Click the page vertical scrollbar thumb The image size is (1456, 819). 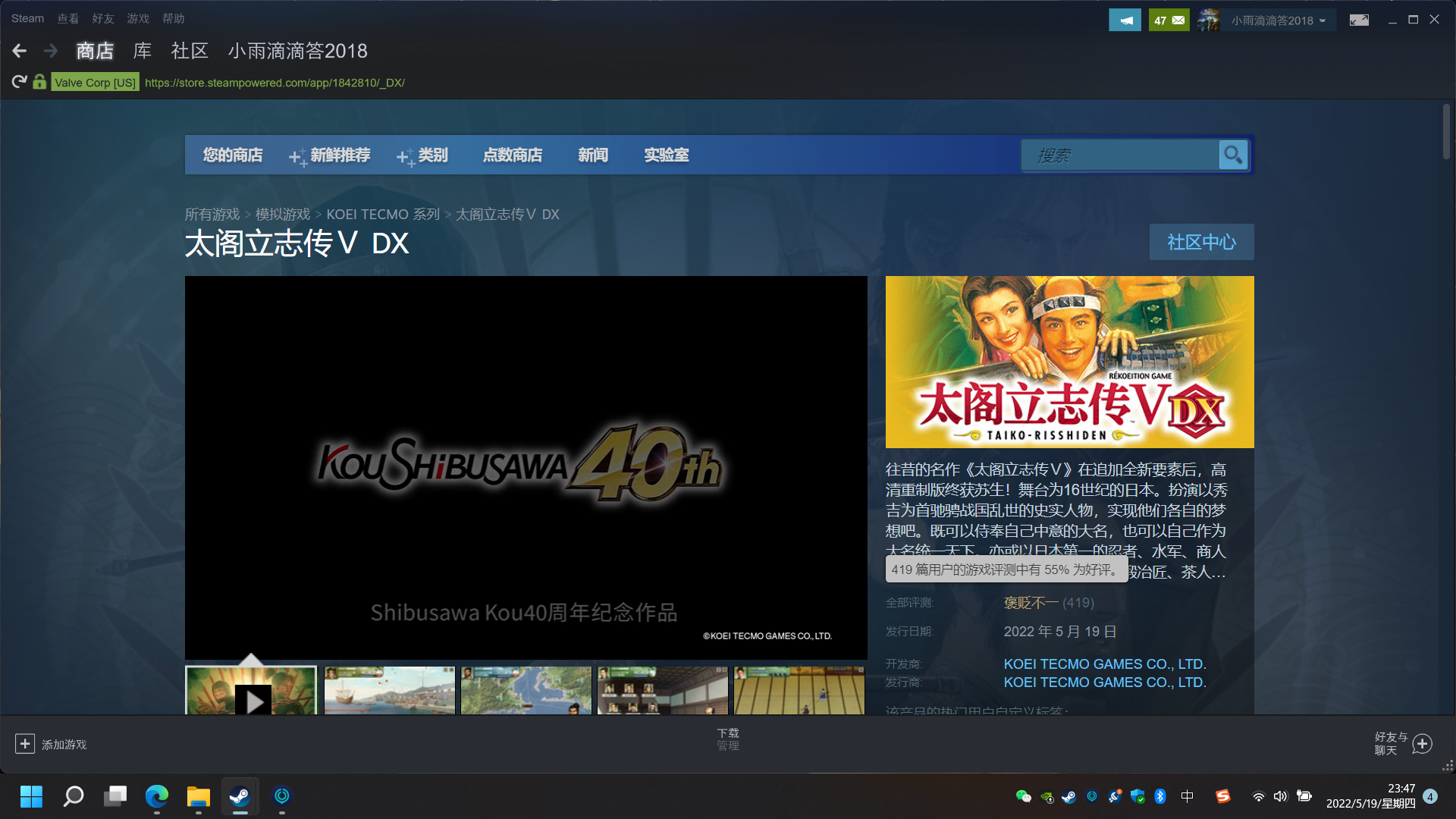1446,131
